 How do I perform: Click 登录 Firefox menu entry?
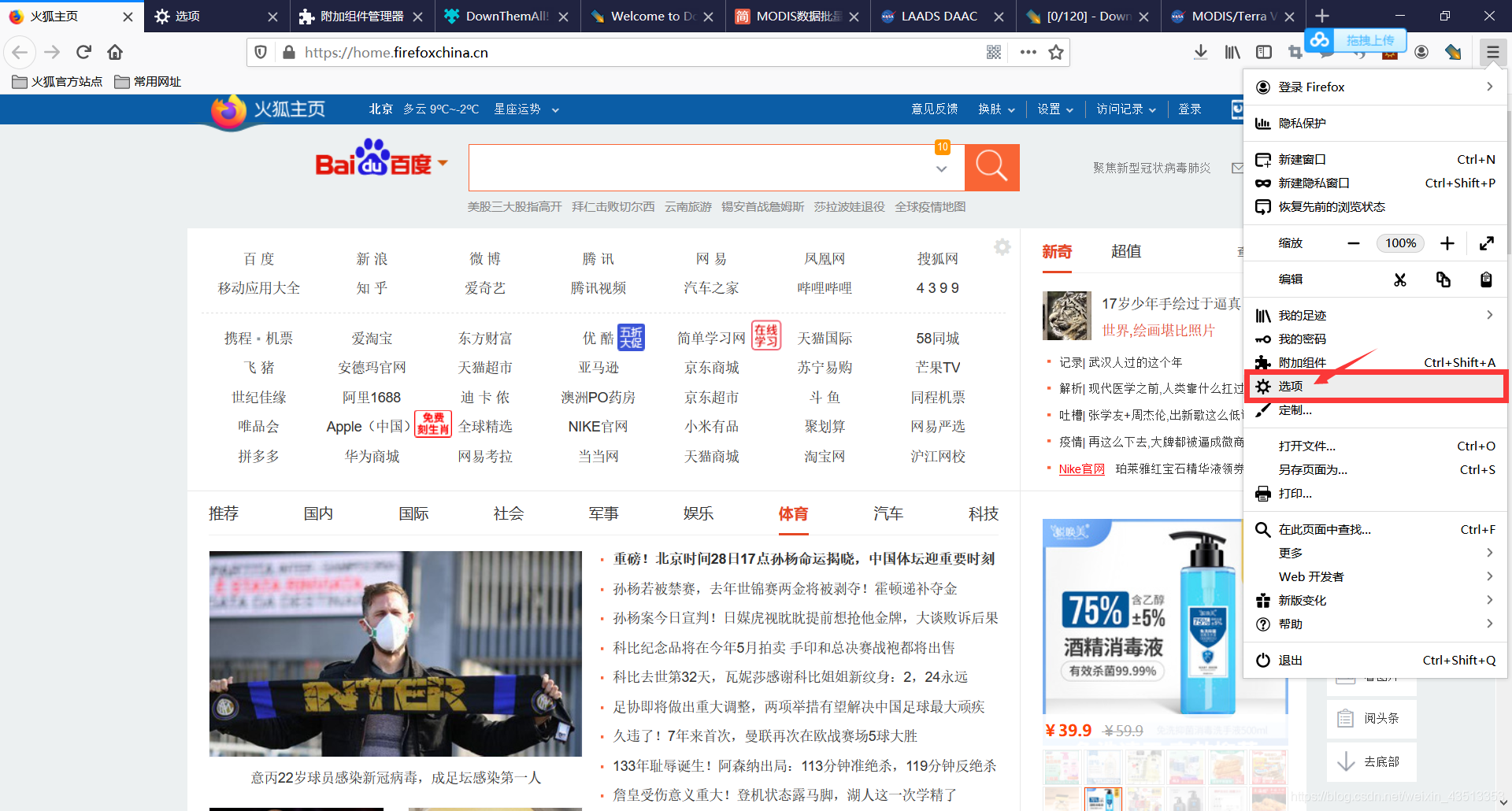pyautogui.click(x=1374, y=87)
